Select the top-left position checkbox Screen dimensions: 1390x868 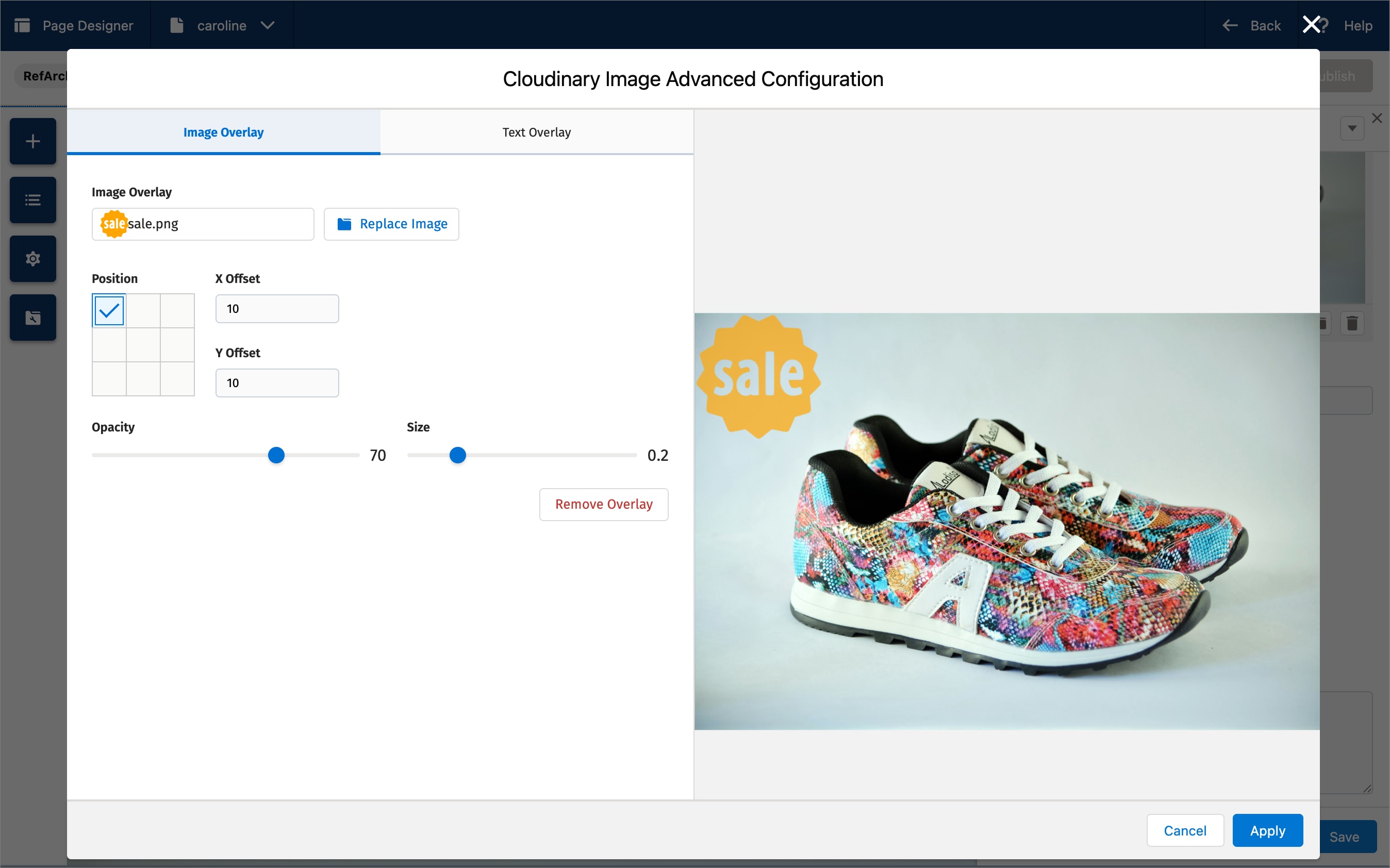[x=108, y=310]
